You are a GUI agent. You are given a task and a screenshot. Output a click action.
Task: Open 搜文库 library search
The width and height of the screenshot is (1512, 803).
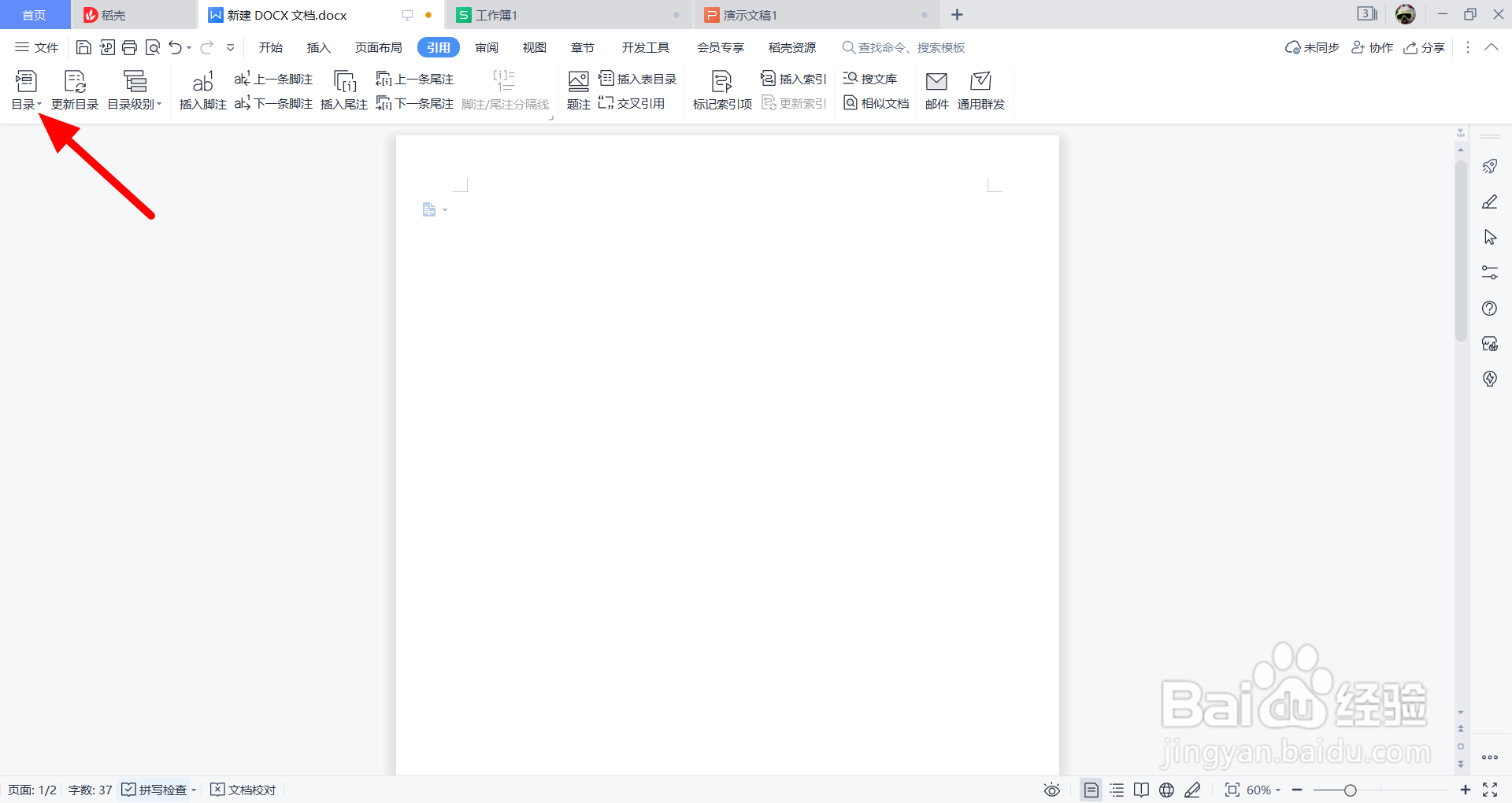coord(870,79)
